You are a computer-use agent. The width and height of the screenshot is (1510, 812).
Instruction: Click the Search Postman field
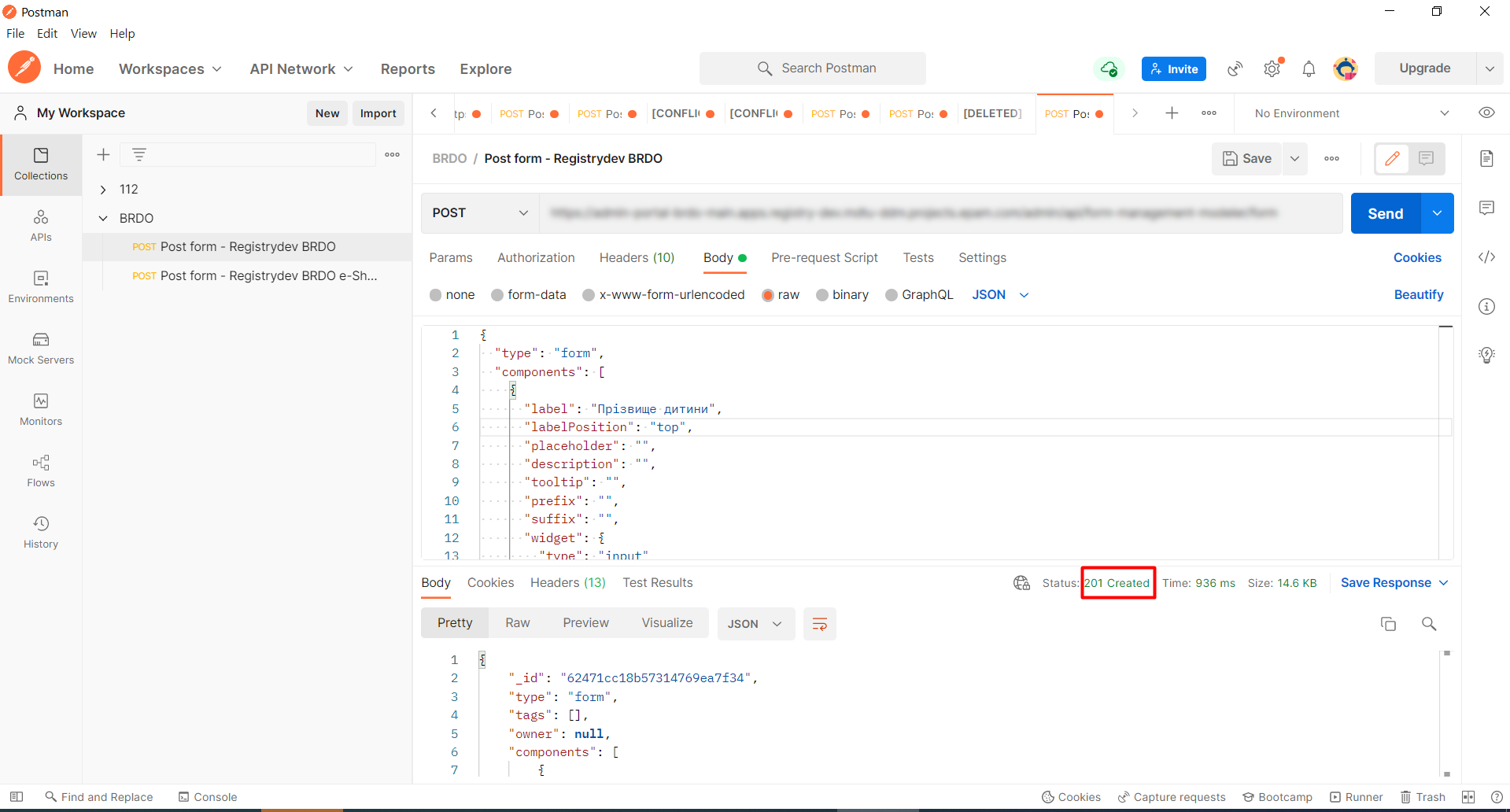812,68
